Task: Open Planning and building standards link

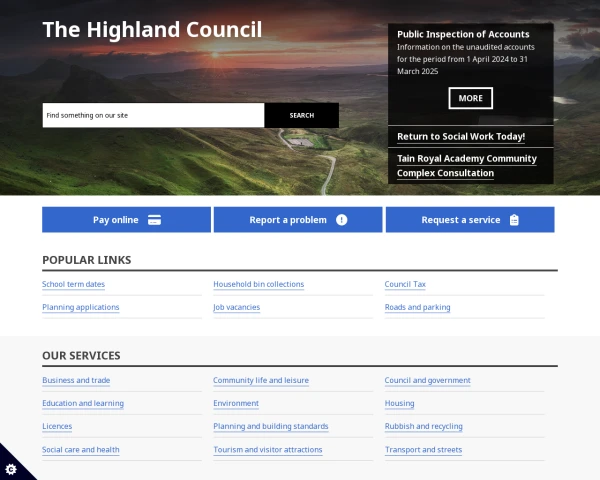Action: (271, 426)
